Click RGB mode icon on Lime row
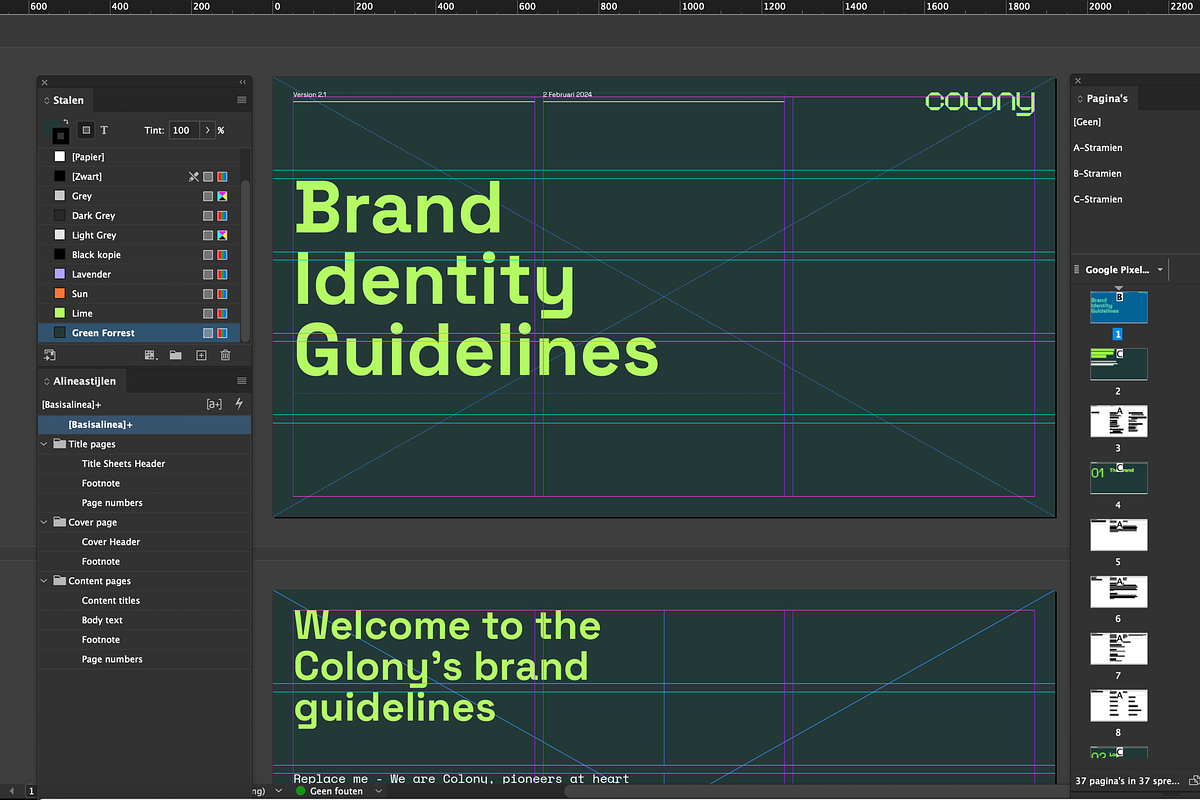 click(x=222, y=313)
